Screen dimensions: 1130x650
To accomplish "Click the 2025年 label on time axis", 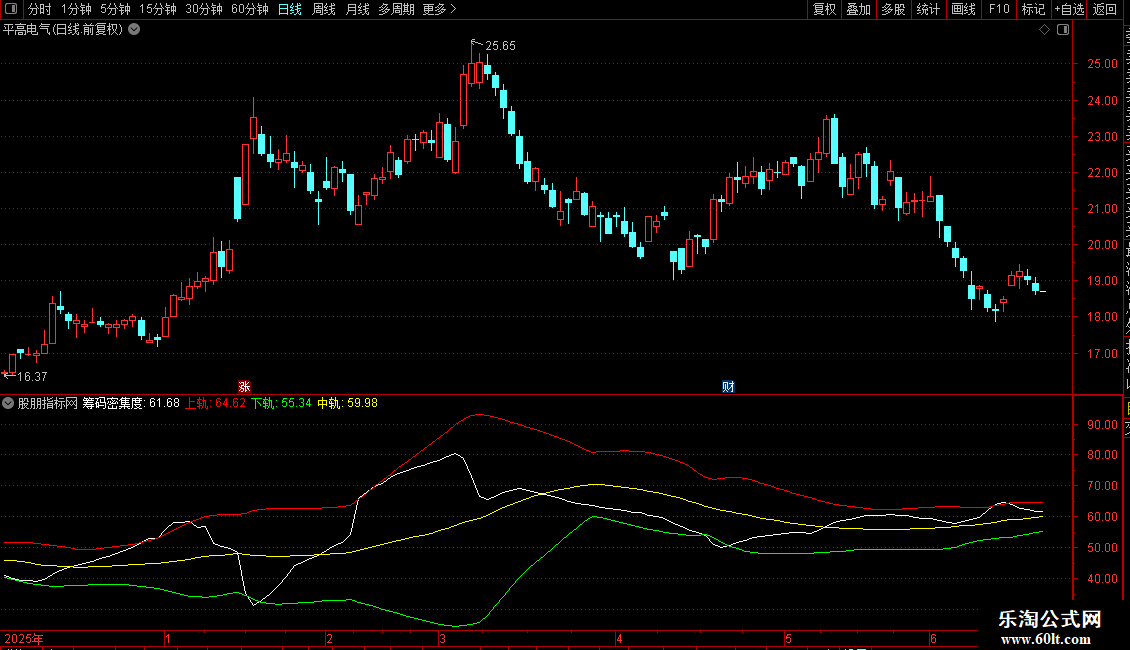I will pos(24,638).
